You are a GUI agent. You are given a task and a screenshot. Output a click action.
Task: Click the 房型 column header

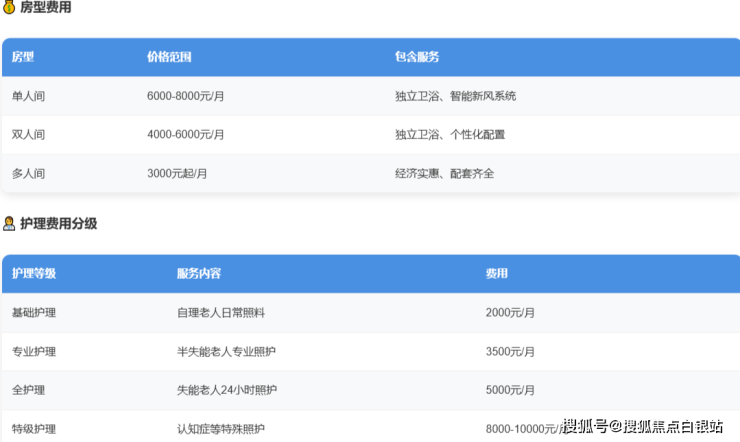[23, 57]
